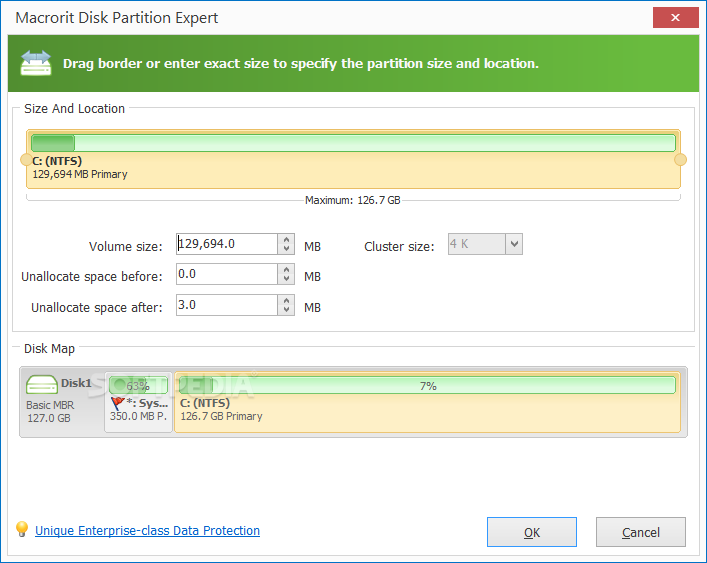Image resolution: width=707 pixels, height=563 pixels.
Task: Confirm with the OK button
Action: pos(532,532)
